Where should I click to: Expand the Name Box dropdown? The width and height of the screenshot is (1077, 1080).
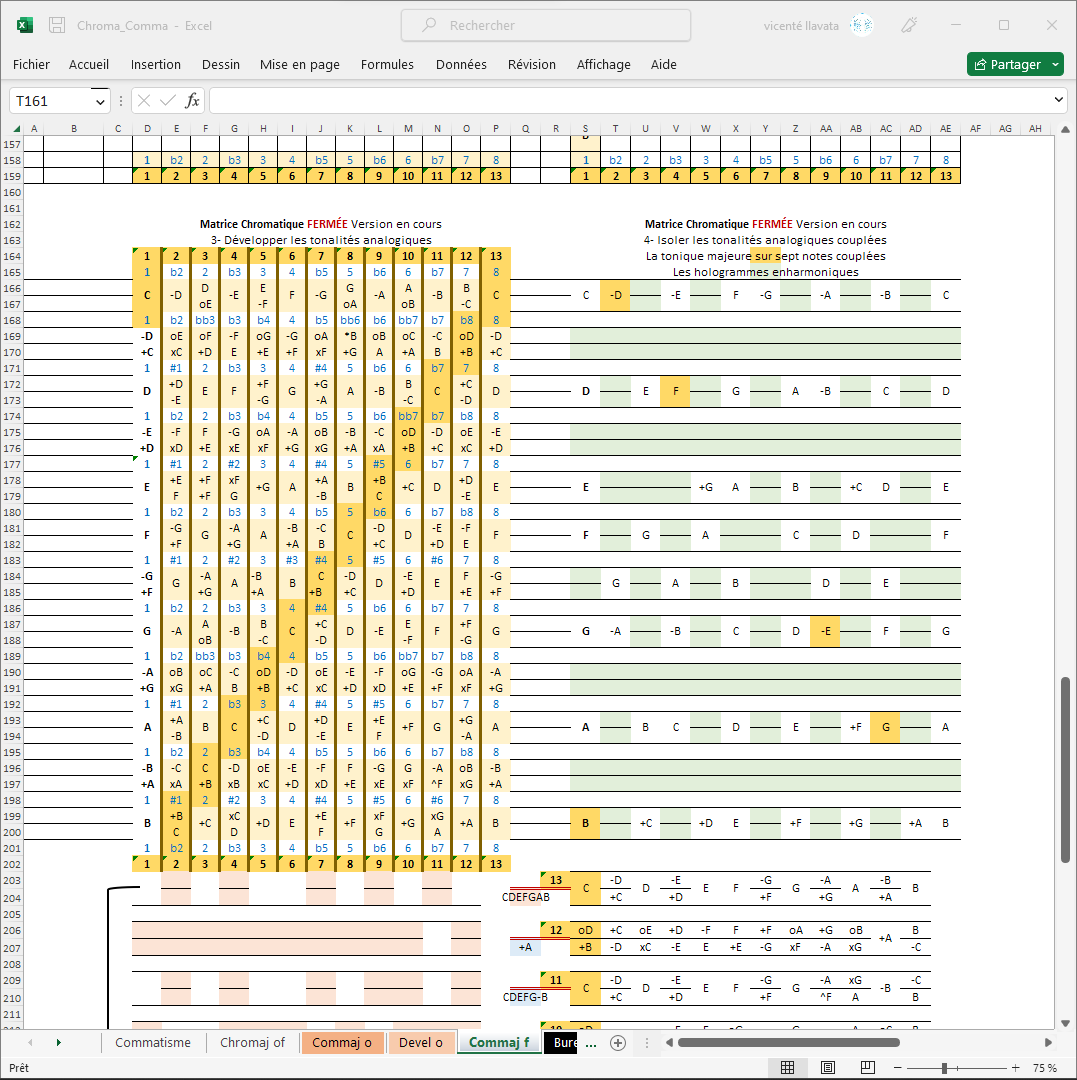pyautogui.click(x=100, y=101)
